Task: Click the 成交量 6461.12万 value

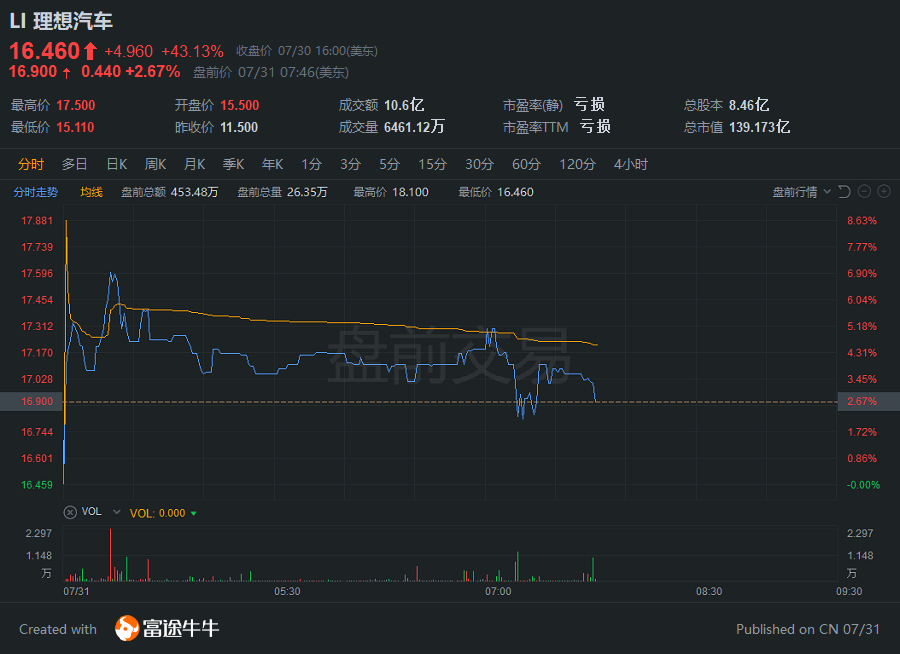Action: coord(414,127)
